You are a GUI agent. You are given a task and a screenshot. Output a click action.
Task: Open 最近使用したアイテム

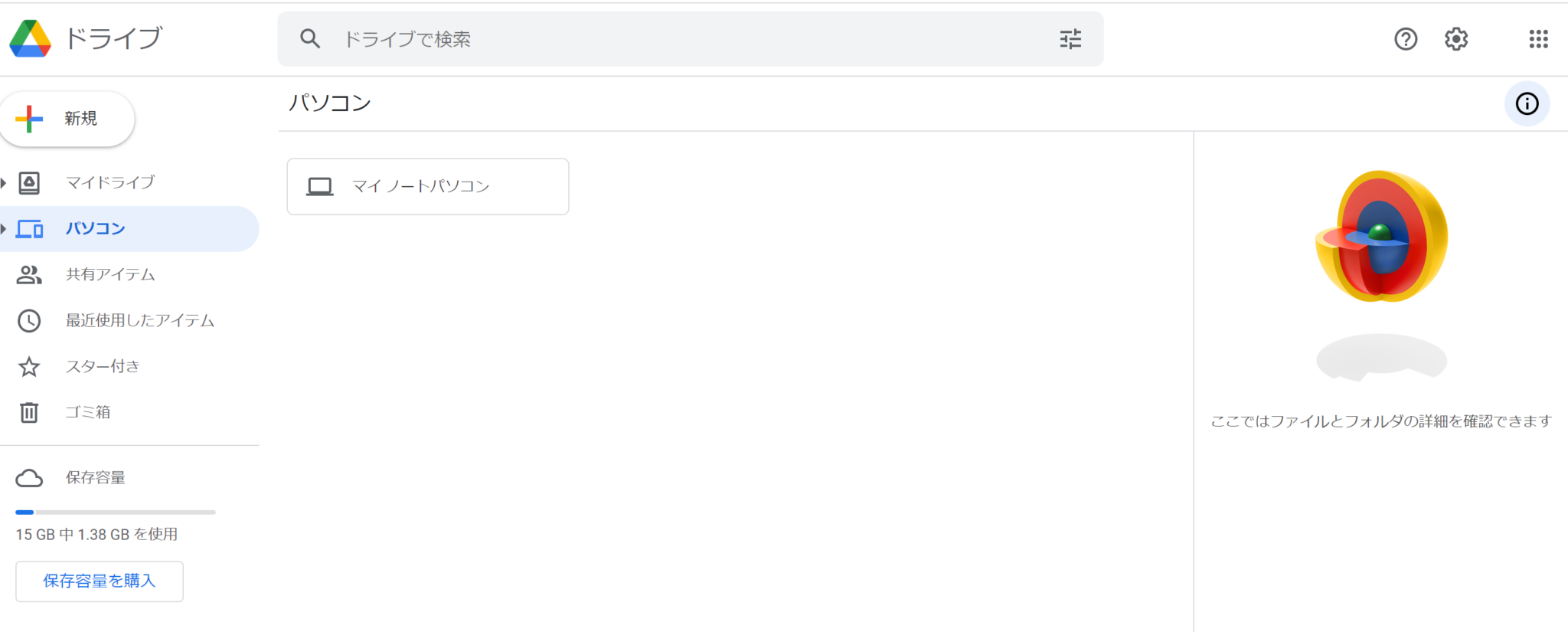[139, 320]
